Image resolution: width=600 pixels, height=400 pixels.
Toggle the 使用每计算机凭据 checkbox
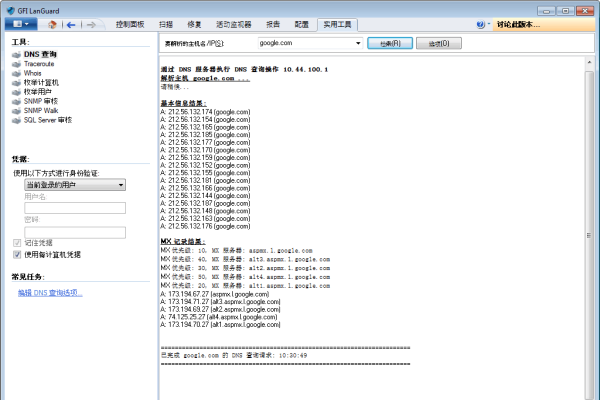[x=16, y=254]
